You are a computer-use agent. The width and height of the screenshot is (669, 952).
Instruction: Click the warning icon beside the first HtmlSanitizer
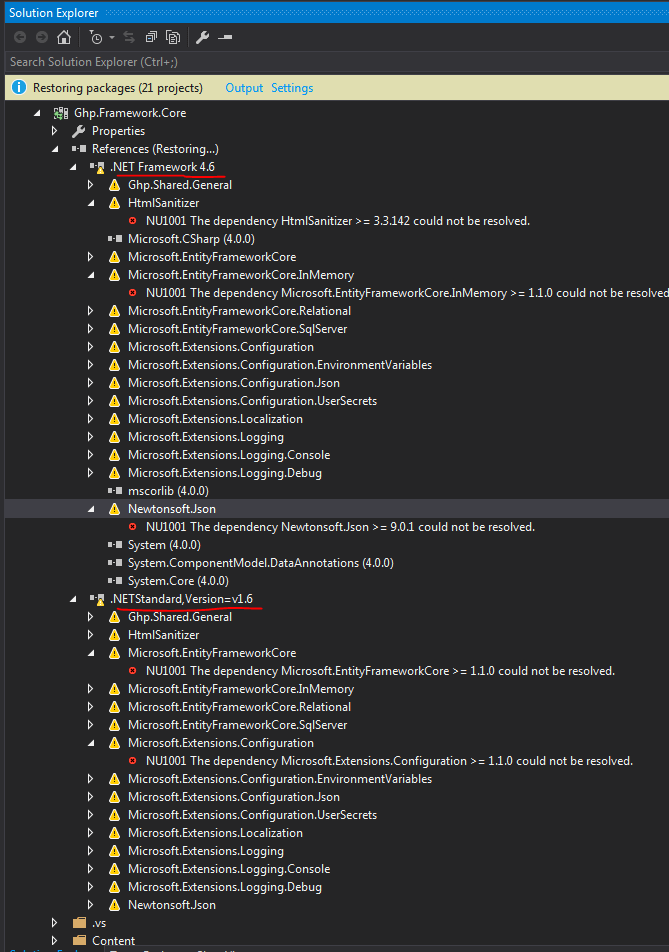coord(114,203)
